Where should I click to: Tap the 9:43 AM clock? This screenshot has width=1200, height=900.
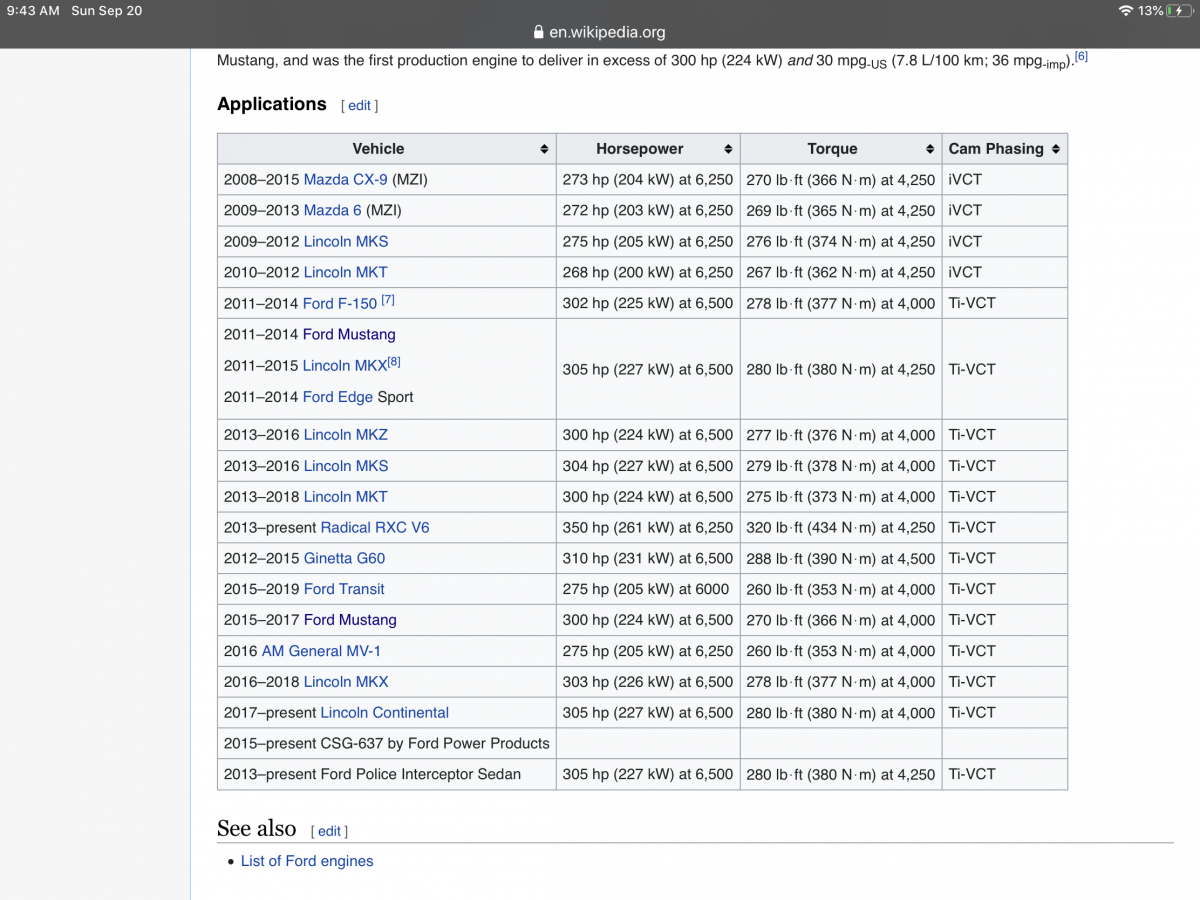33,11
